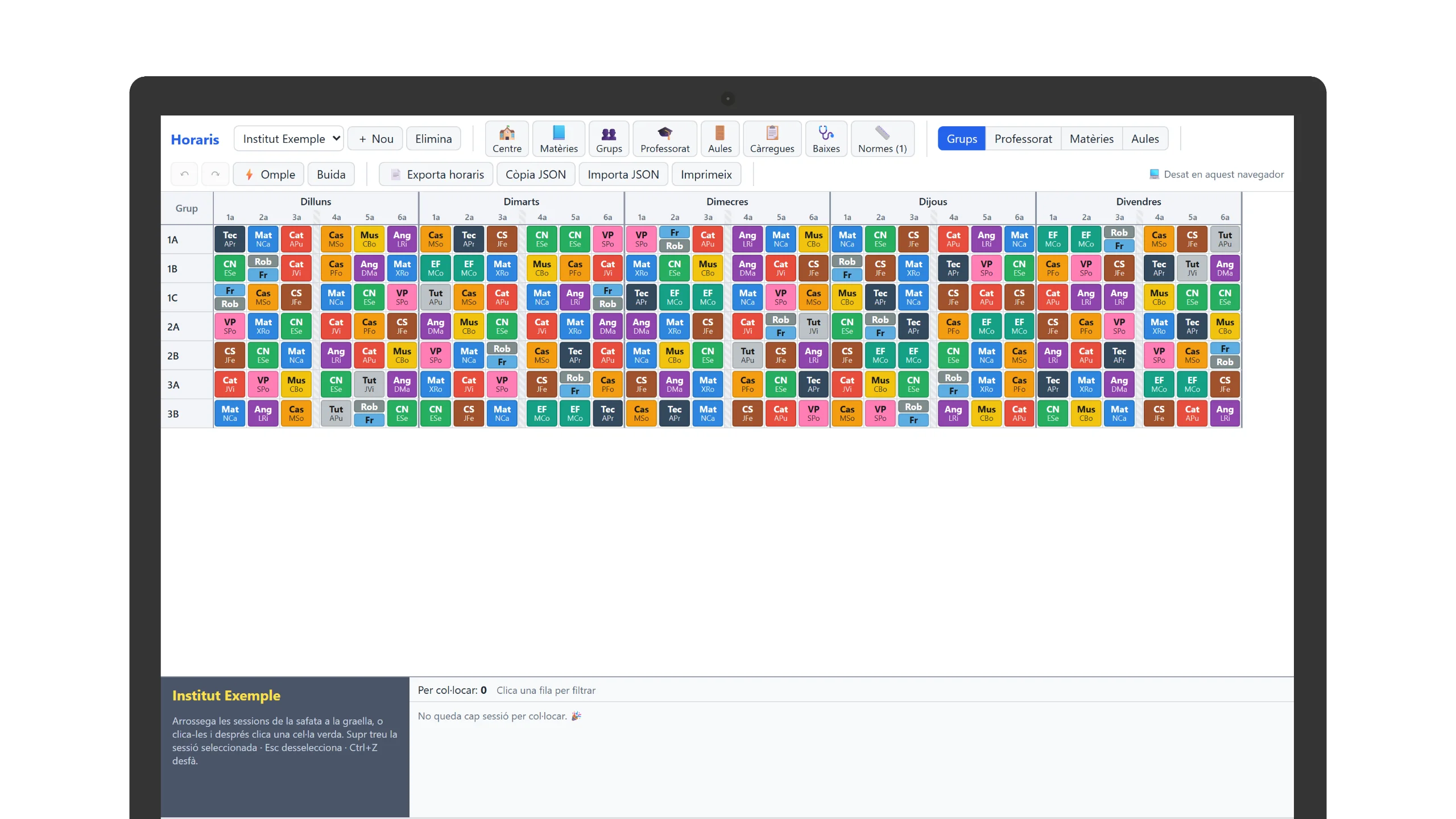Select 3B Divendres 6a Ang session

(1225, 413)
